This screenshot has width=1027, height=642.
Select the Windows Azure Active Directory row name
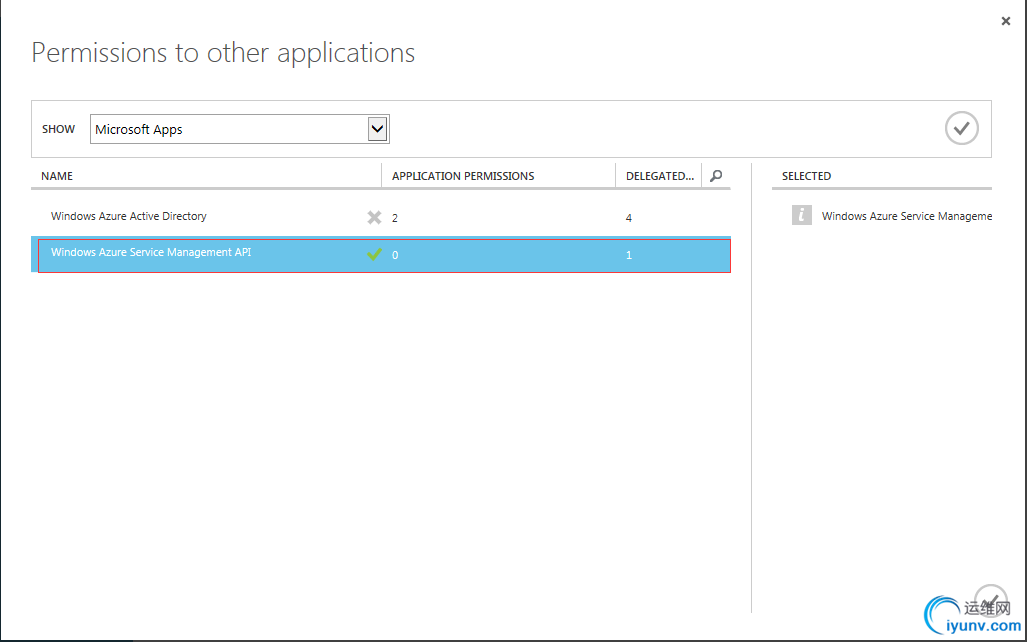pos(128,216)
